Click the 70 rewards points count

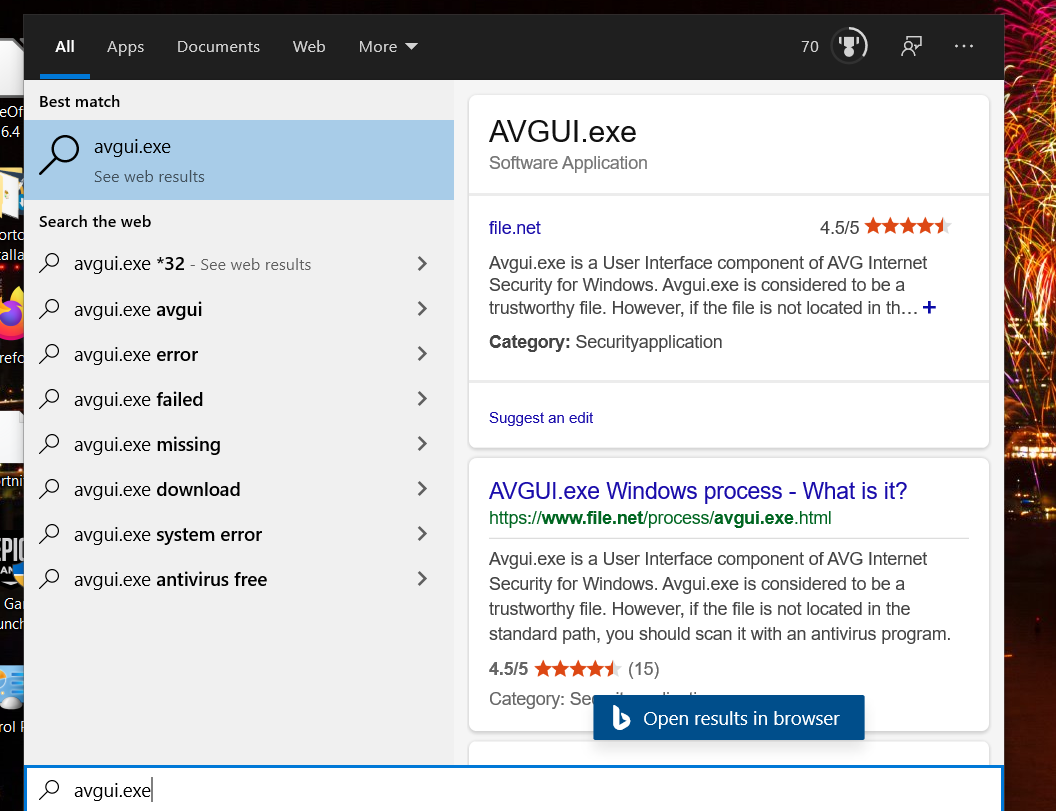click(x=810, y=46)
